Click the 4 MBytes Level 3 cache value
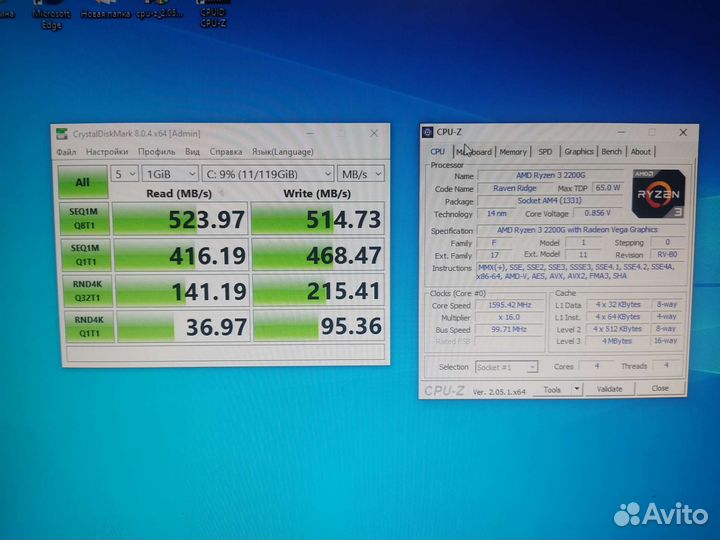The width and height of the screenshot is (720, 540). [x=617, y=341]
